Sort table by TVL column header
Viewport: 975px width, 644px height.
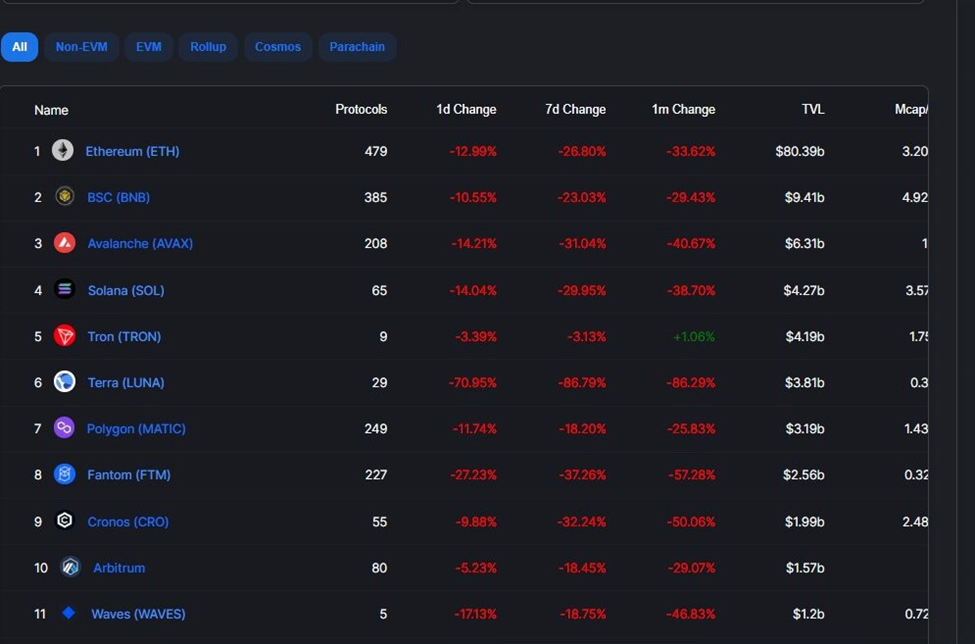click(x=812, y=110)
